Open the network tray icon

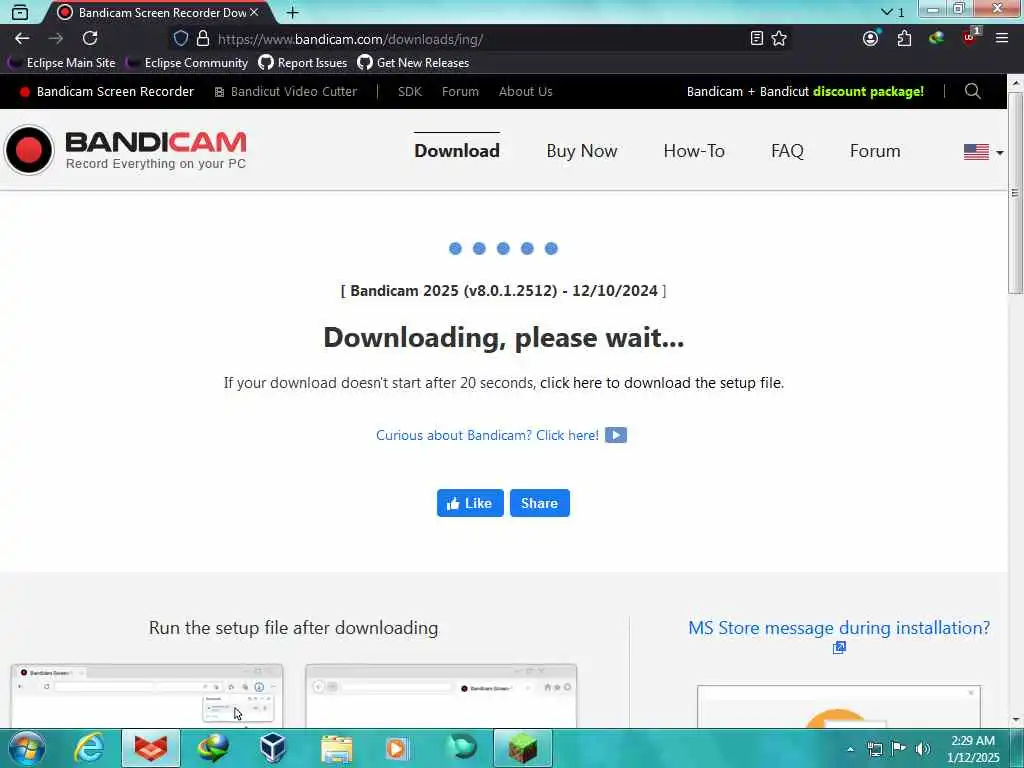pos(874,749)
